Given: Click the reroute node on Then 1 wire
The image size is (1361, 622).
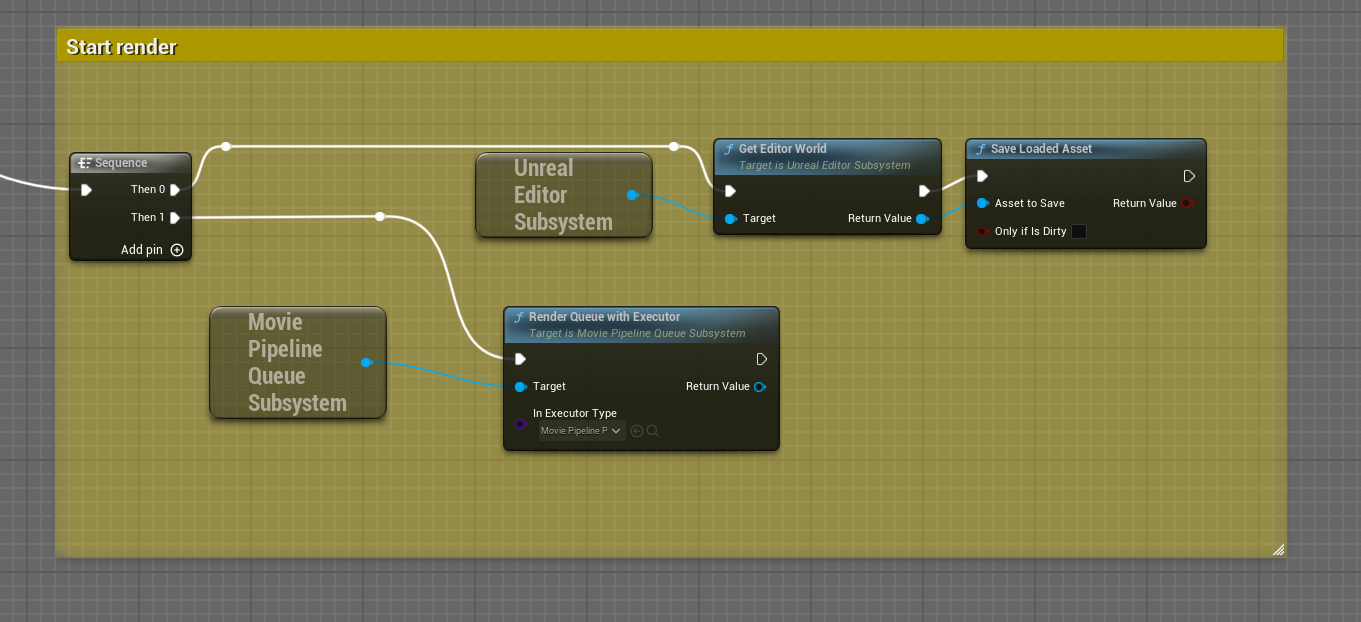Looking at the screenshot, I should [380, 216].
